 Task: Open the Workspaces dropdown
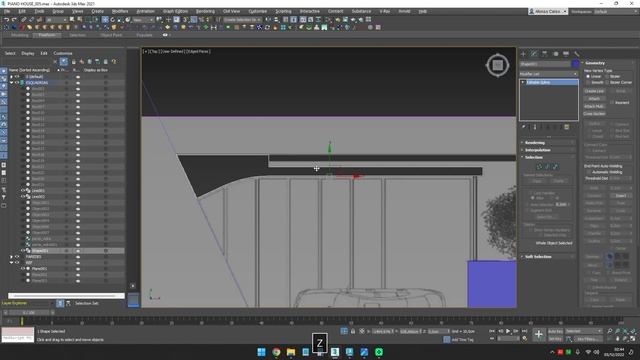[616, 11]
